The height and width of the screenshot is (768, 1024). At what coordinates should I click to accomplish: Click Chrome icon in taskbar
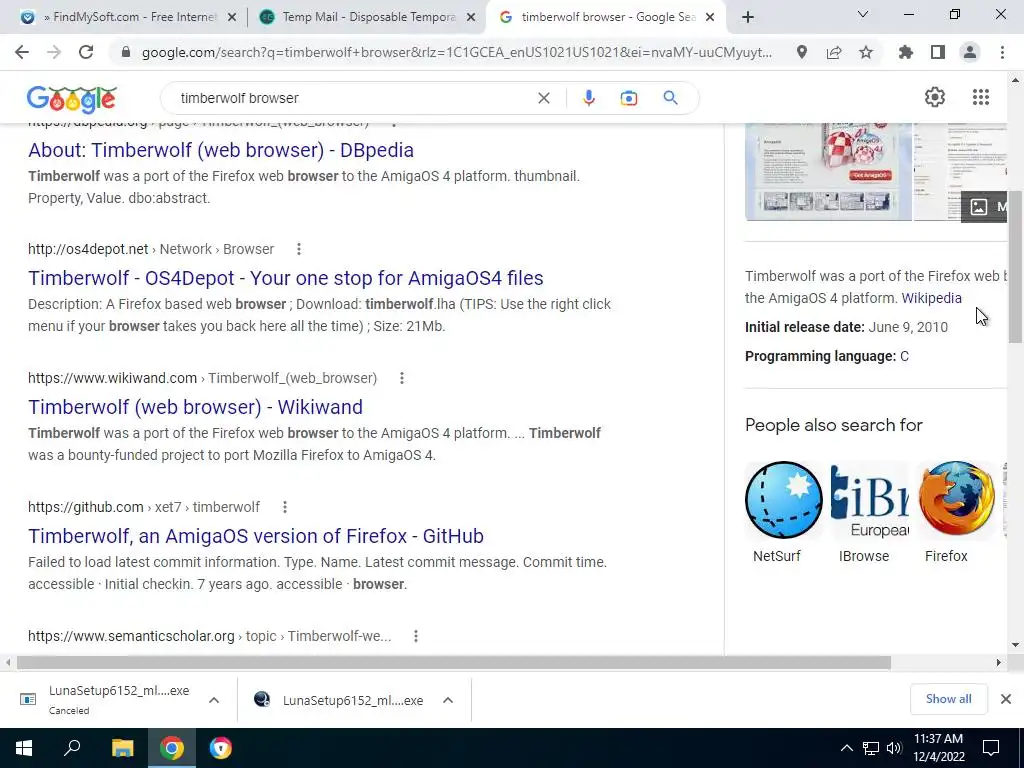pos(172,748)
